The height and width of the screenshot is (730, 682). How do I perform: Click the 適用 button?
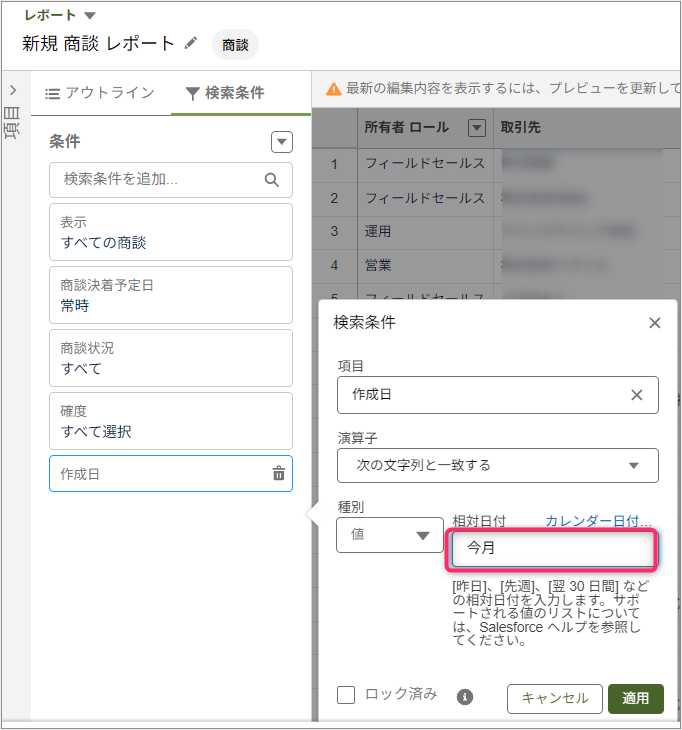(x=635, y=698)
